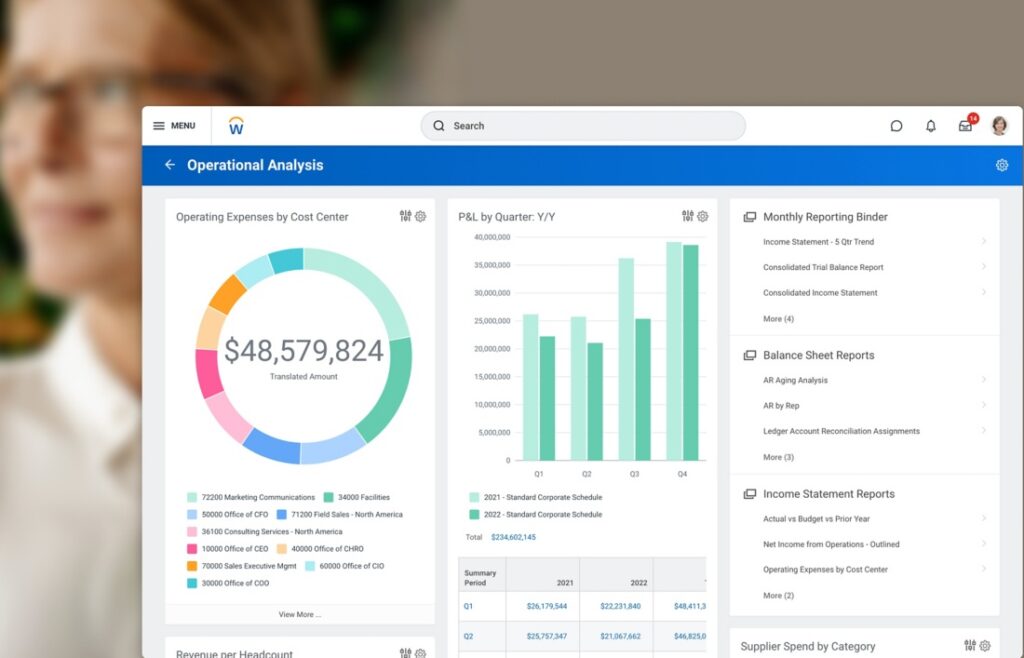This screenshot has height=658, width=1024.
Task: Open gear icon on P&L by Quarter card
Action: [x=703, y=216]
